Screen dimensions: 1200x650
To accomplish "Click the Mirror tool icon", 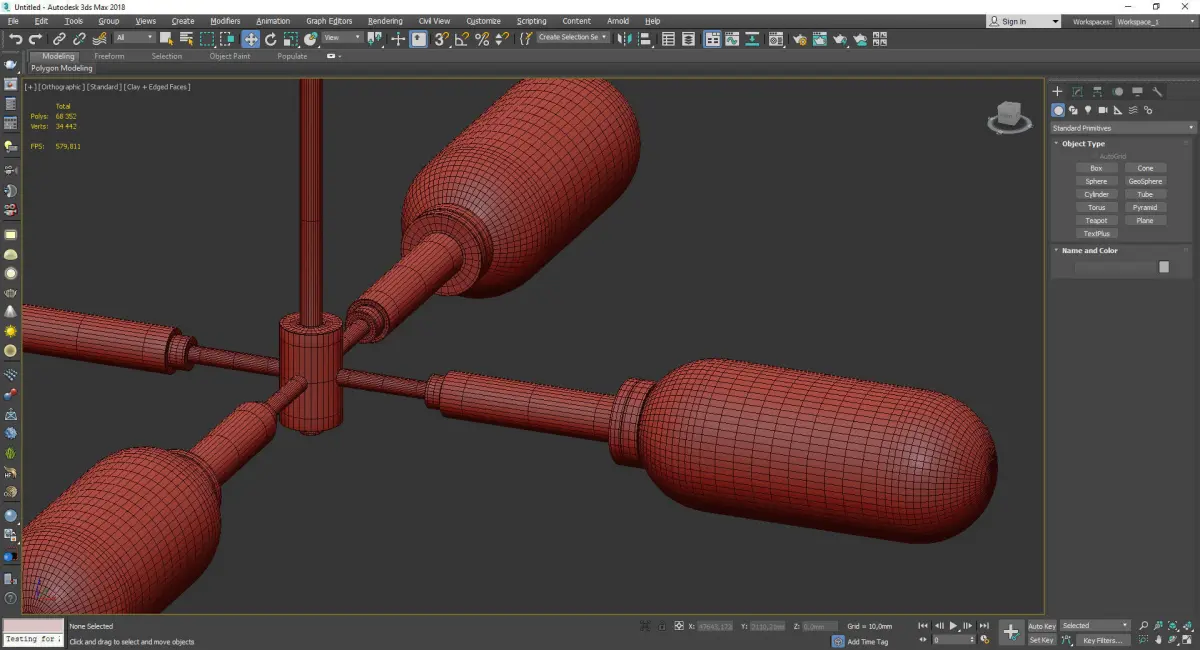I will pyautogui.click(x=625, y=39).
